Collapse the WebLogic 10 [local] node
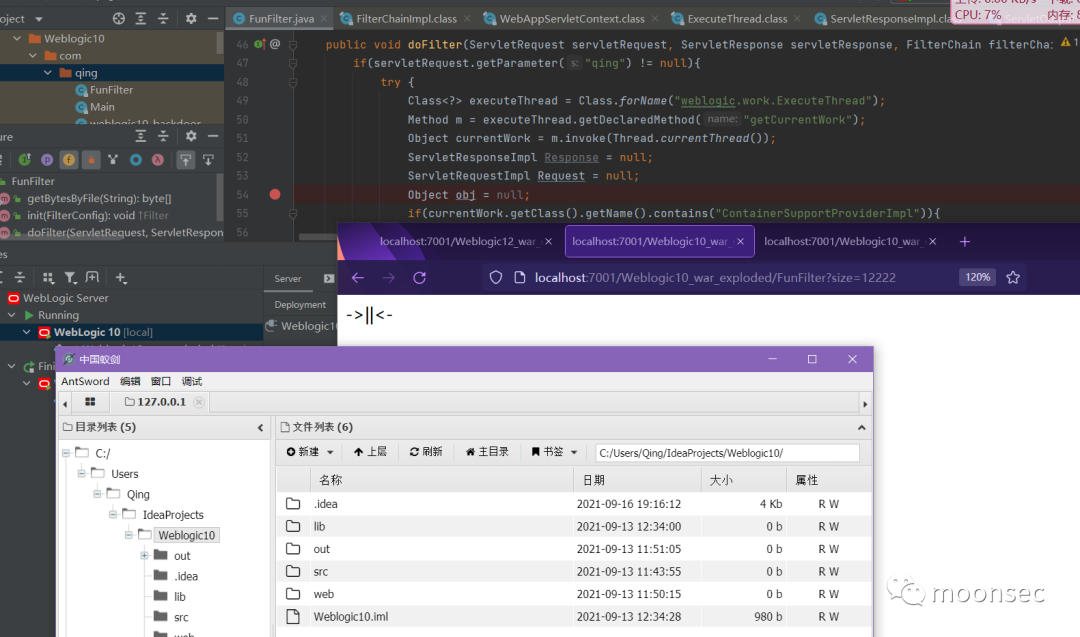1080x637 pixels. click(x=27, y=332)
